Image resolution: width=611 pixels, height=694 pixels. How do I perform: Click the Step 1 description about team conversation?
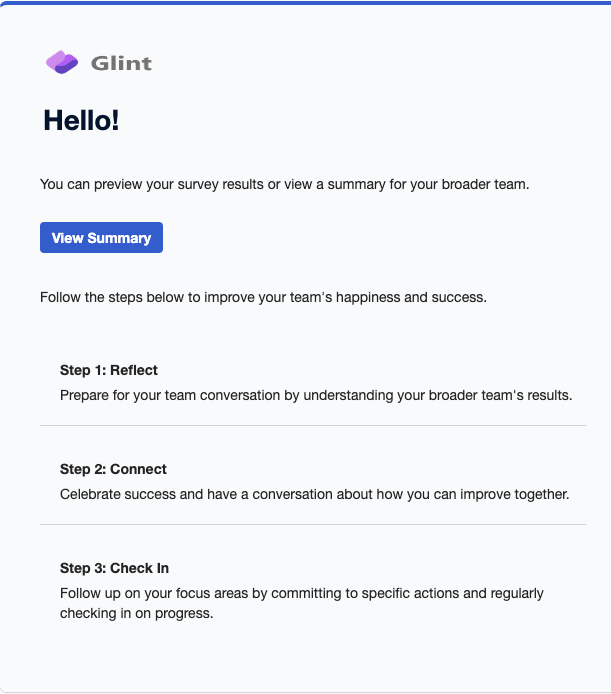coord(316,395)
